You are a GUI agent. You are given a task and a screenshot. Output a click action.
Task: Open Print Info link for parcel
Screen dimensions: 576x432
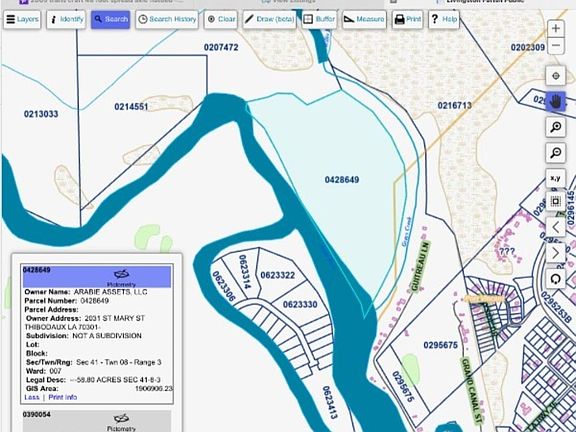(x=62, y=397)
